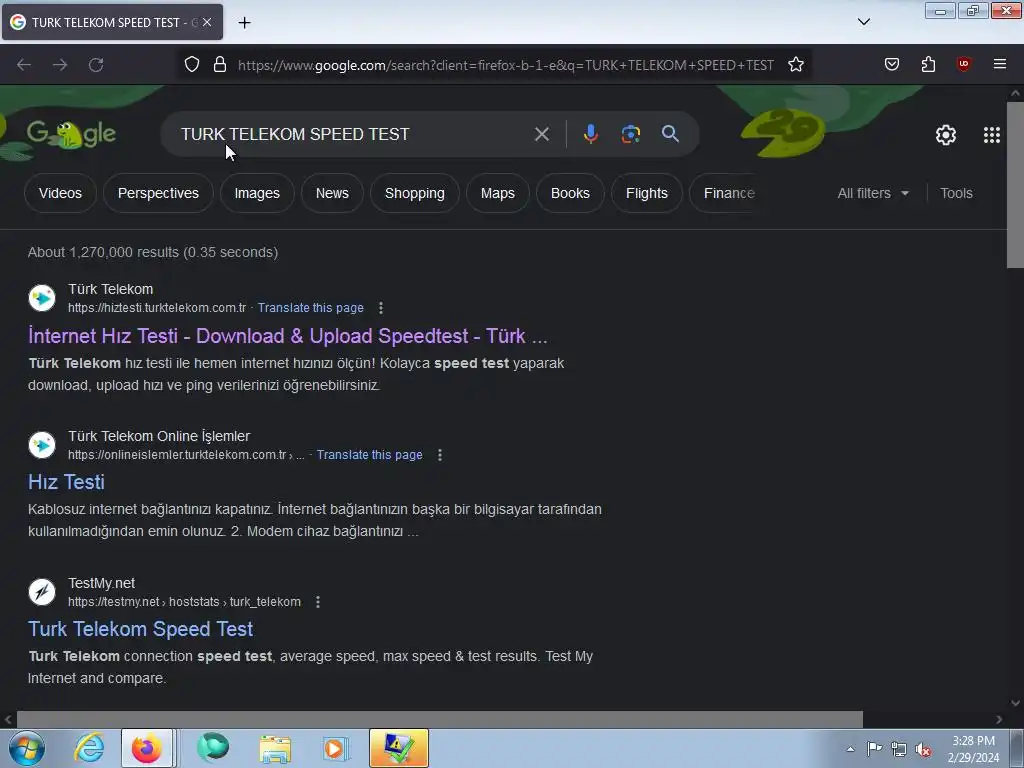Image resolution: width=1024 pixels, height=768 pixels.
Task: Click the scroll down arrow on scrollbar
Action: [x=1015, y=703]
